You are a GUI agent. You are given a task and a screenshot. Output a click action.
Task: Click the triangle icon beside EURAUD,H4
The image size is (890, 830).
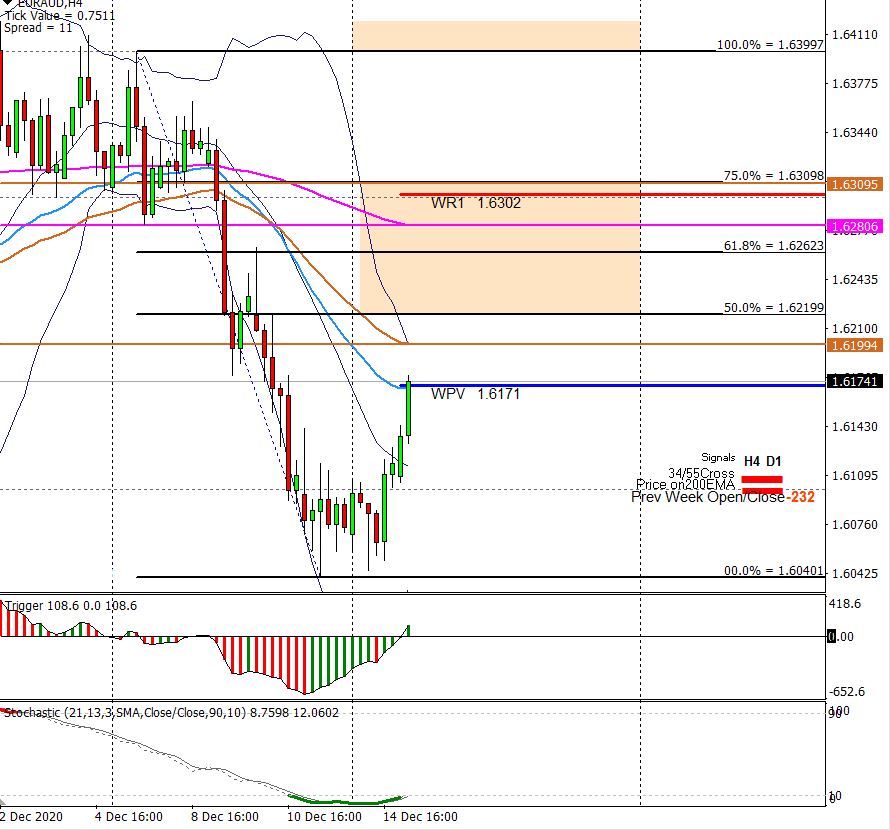coord(4,3)
